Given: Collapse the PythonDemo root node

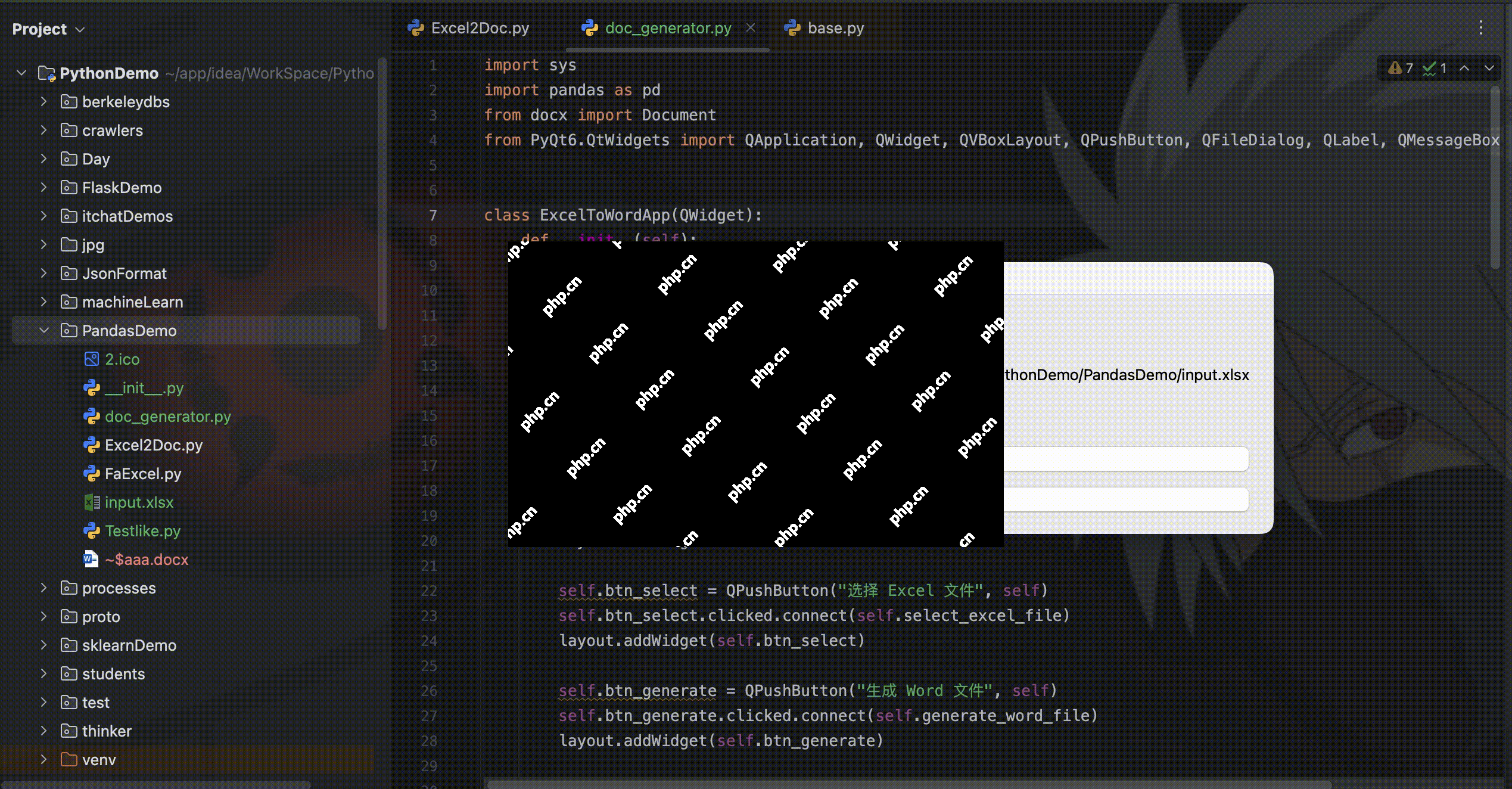Looking at the screenshot, I should pyautogui.click(x=21, y=73).
